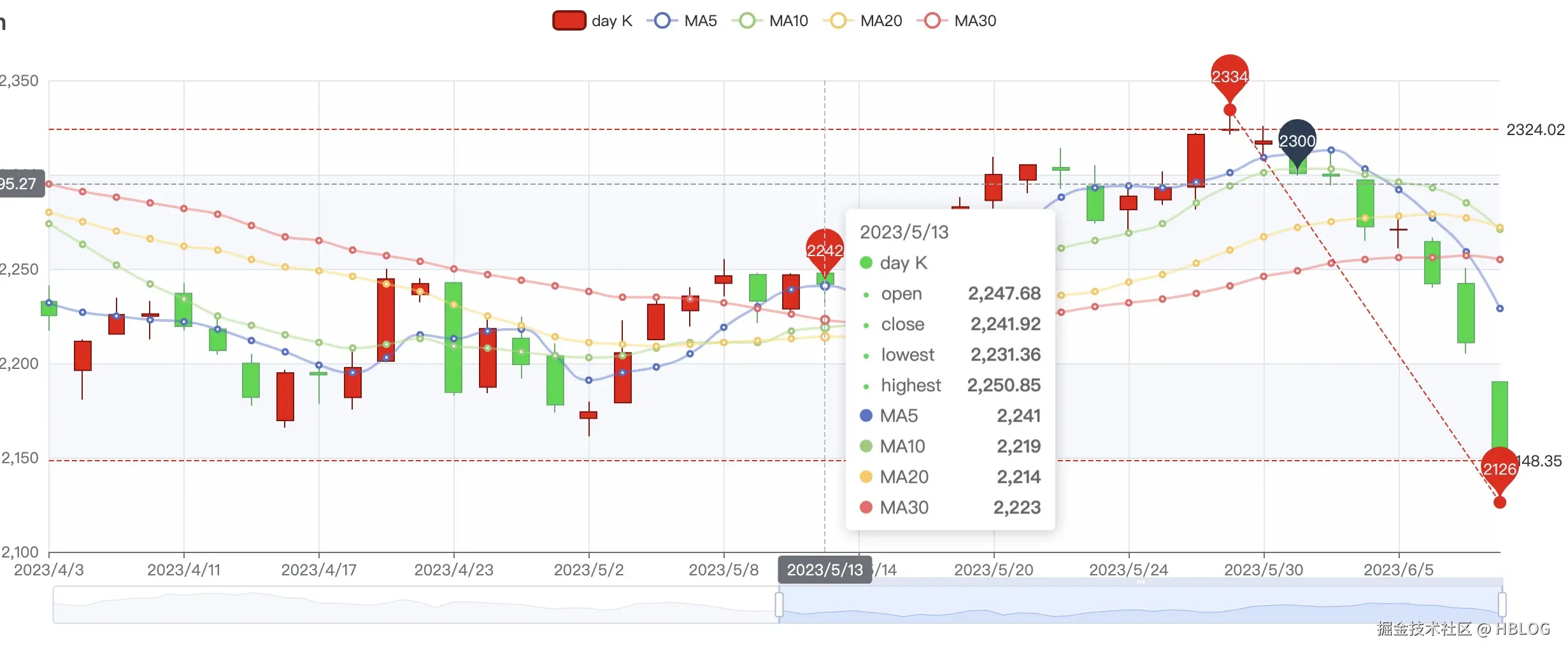Toggle the day K series in the legend
This screenshot has width=1568, height=655.
tap(592, 21)
